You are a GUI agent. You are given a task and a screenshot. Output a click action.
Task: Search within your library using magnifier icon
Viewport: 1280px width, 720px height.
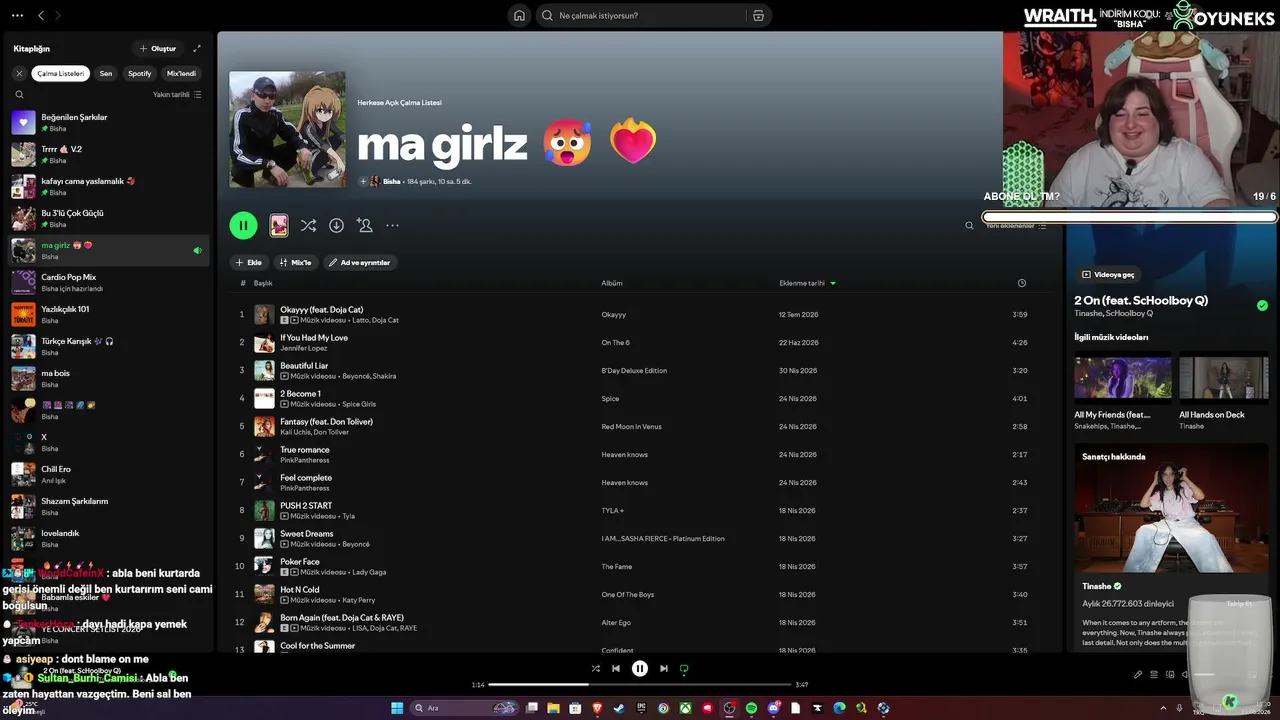point(19,94)
